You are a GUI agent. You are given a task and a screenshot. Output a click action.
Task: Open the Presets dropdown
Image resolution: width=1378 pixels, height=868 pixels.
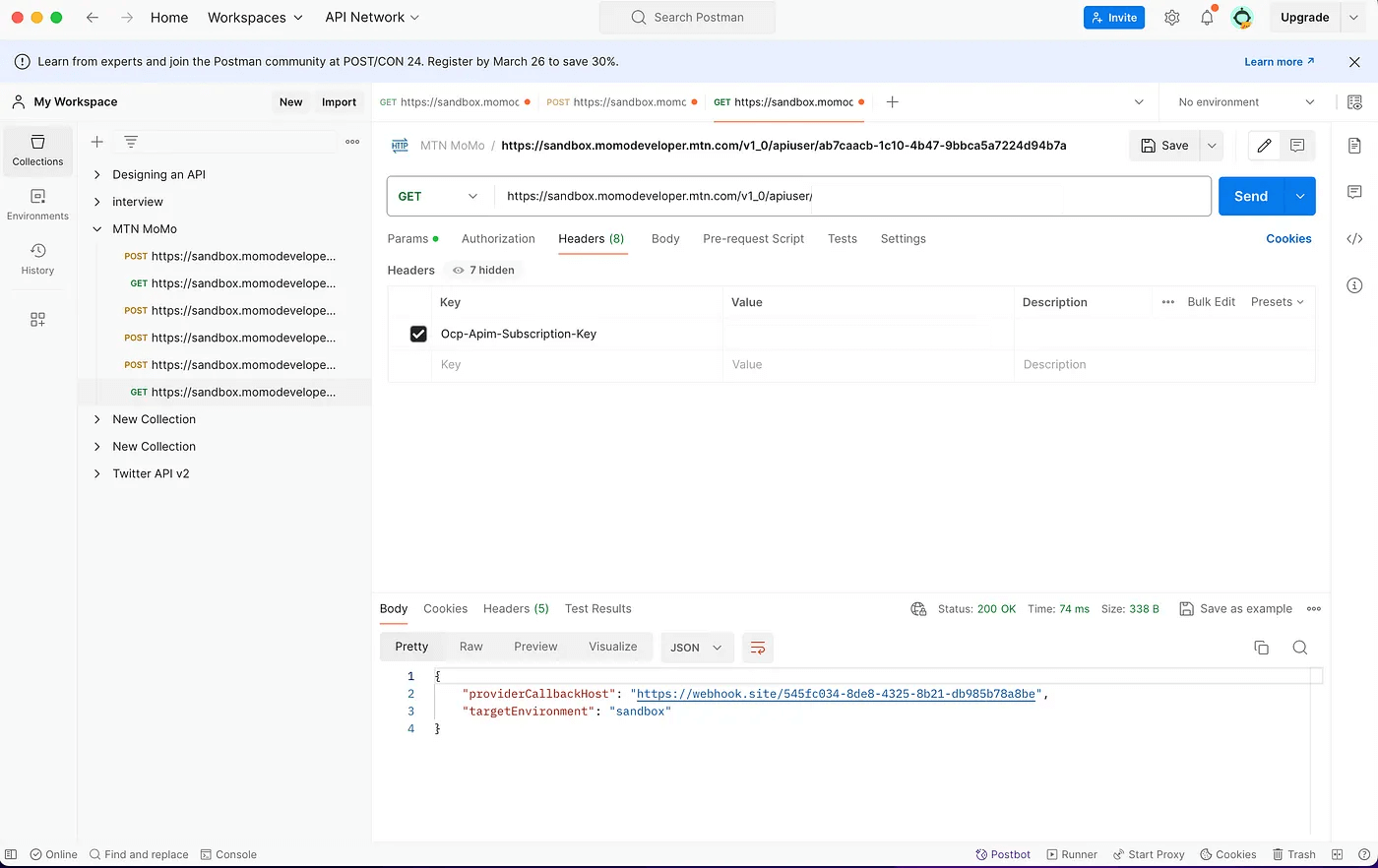pyautogui.click(x=1277, y=302)
